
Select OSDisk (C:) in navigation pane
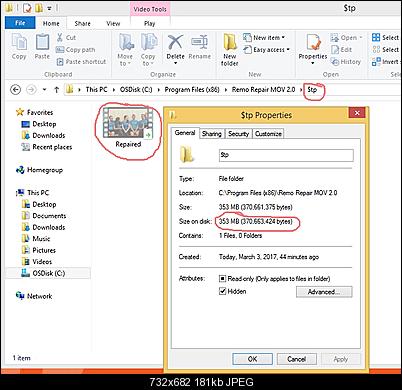(x=48, y=273)
